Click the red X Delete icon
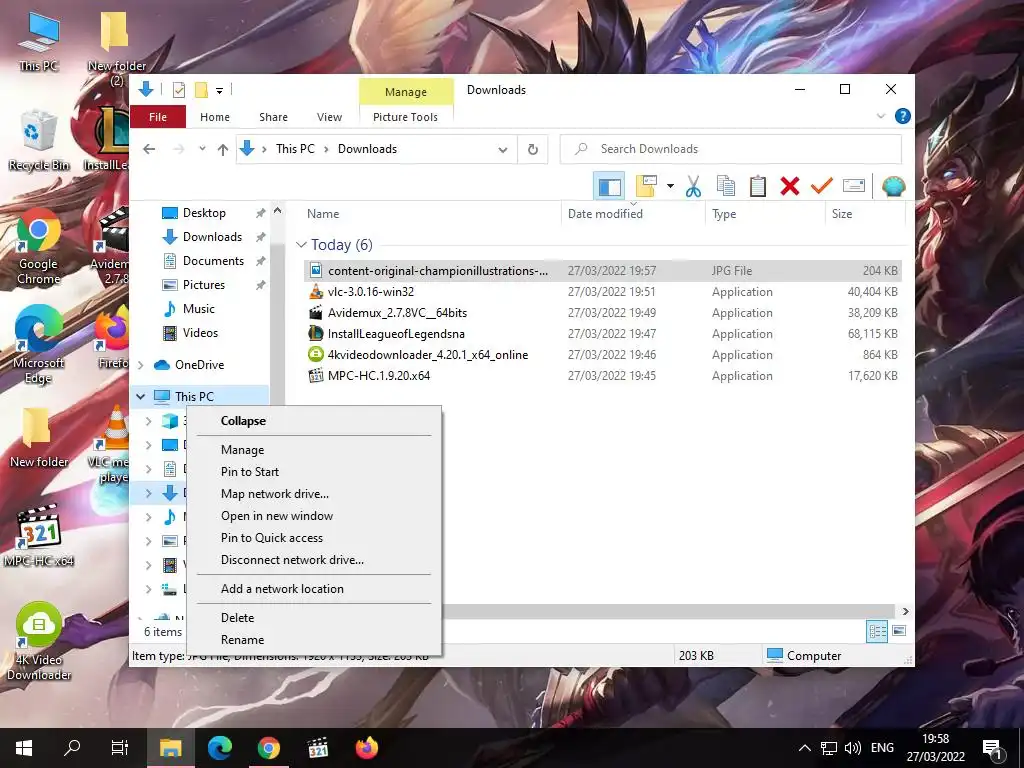Screen dimensions: 1024x768 (790, 187)
